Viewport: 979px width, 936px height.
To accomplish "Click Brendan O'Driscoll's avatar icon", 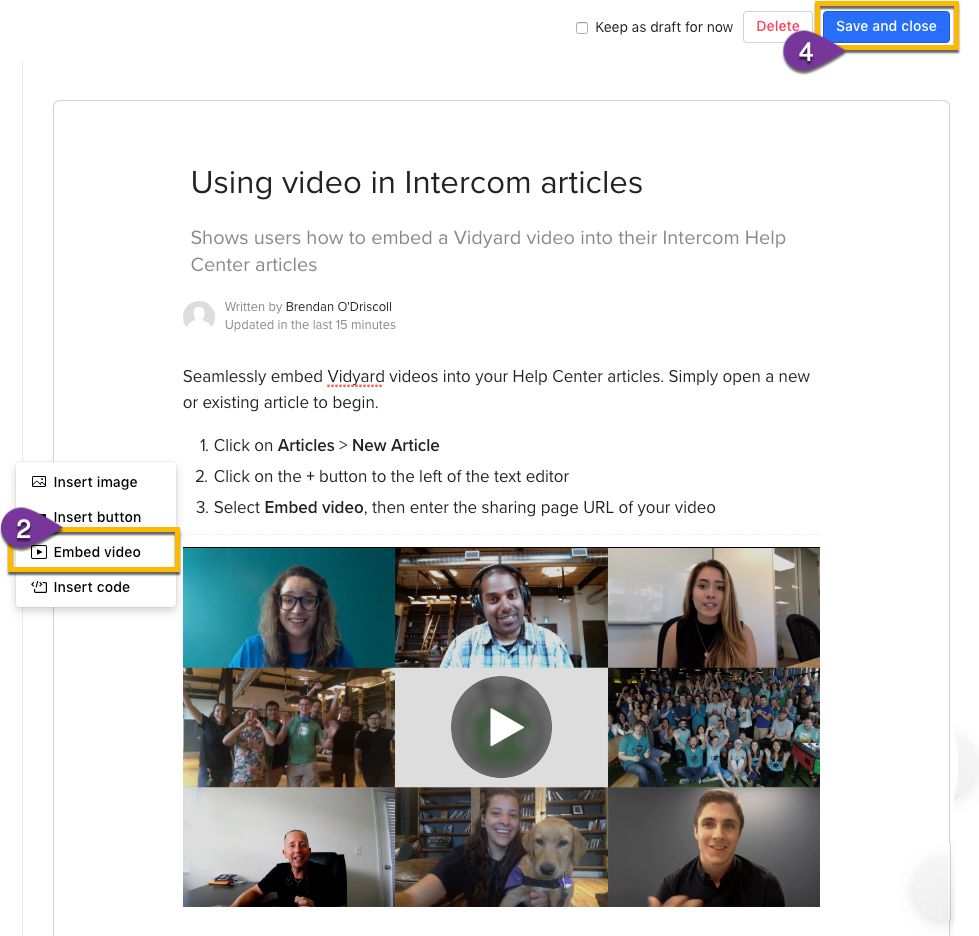I will [x=199, y=315].
